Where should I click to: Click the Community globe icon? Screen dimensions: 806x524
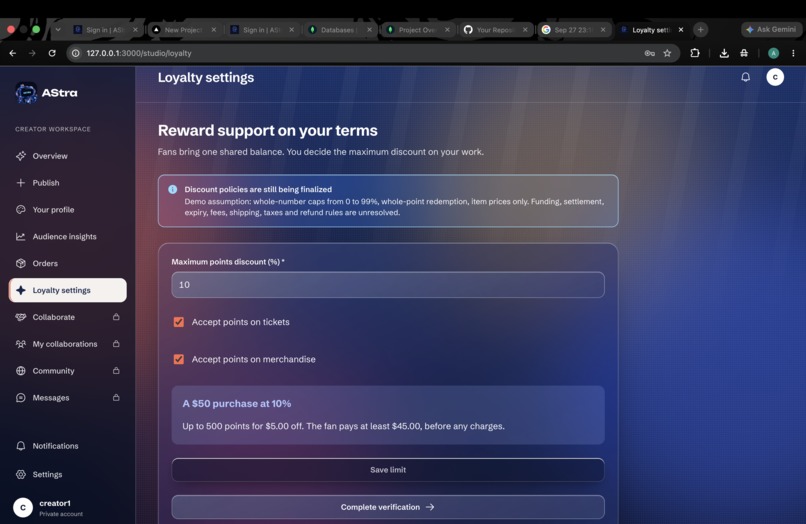pyautogui.click(x=21, y=371)
